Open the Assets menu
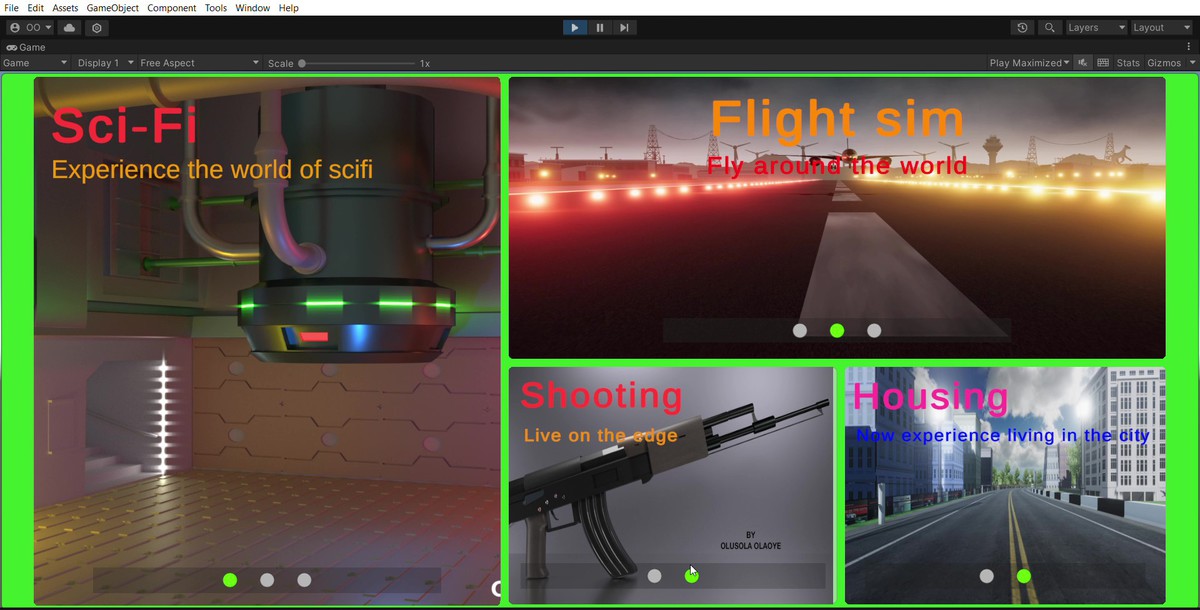The width and height of the screenshot is (1200, 610). point(65,7)
